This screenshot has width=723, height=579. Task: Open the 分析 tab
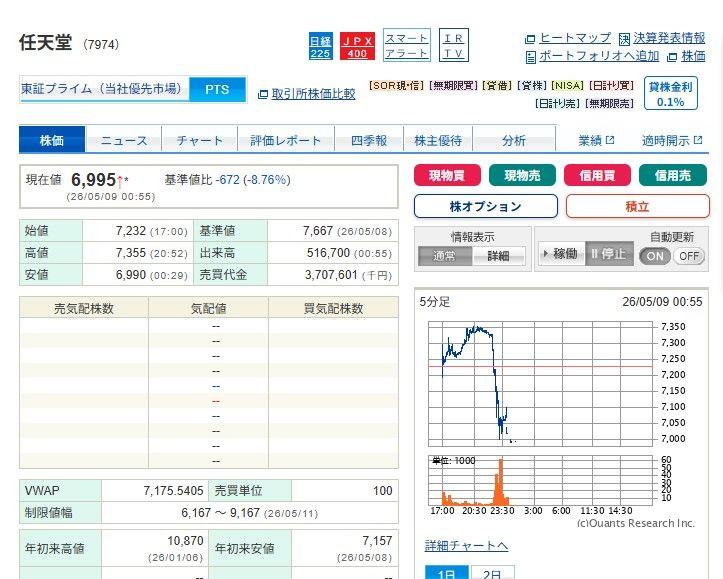coord(514,140)
